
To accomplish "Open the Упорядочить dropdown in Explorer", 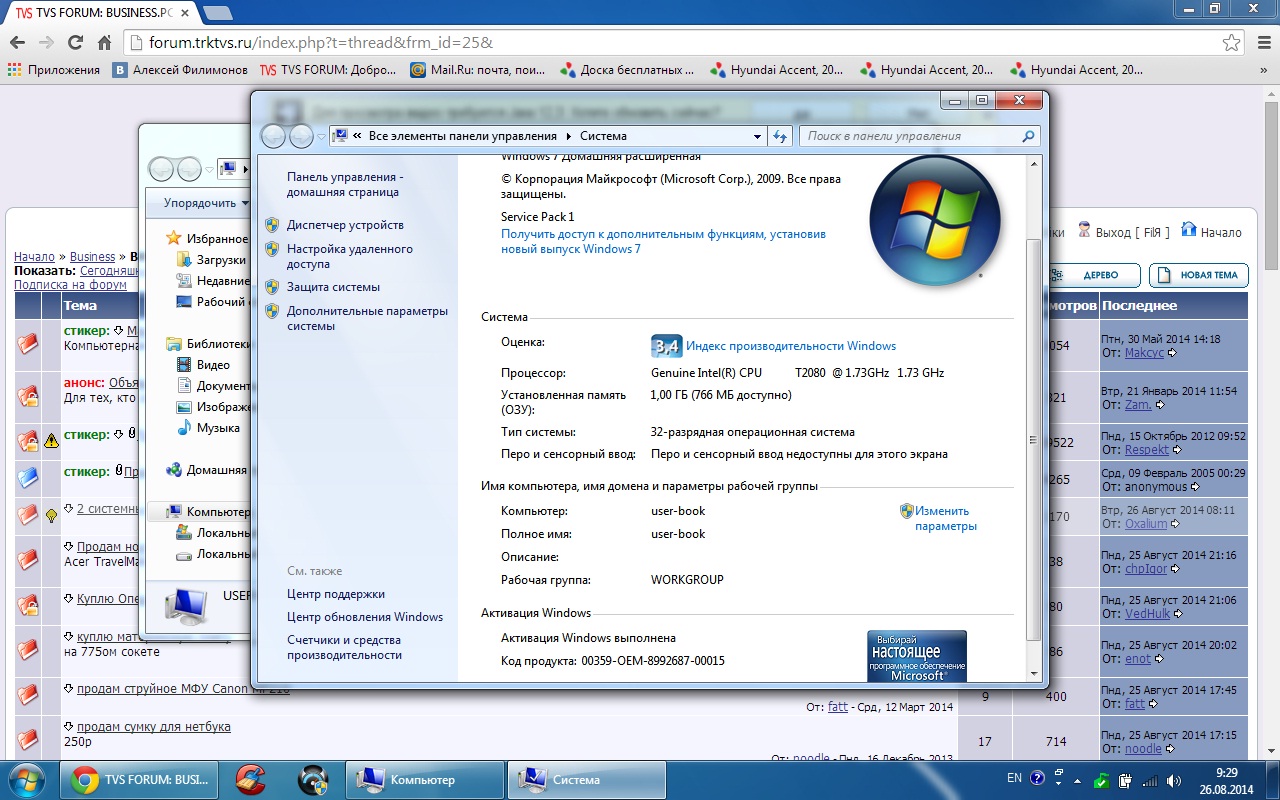I will pos(206,203).
